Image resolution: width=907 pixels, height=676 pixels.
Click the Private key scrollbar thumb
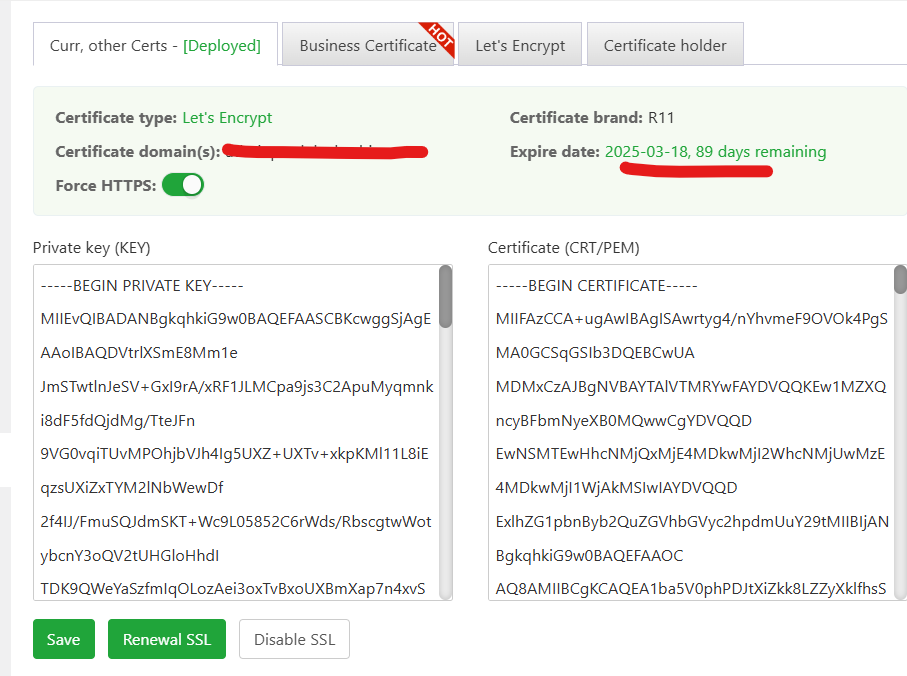(445, 295)
